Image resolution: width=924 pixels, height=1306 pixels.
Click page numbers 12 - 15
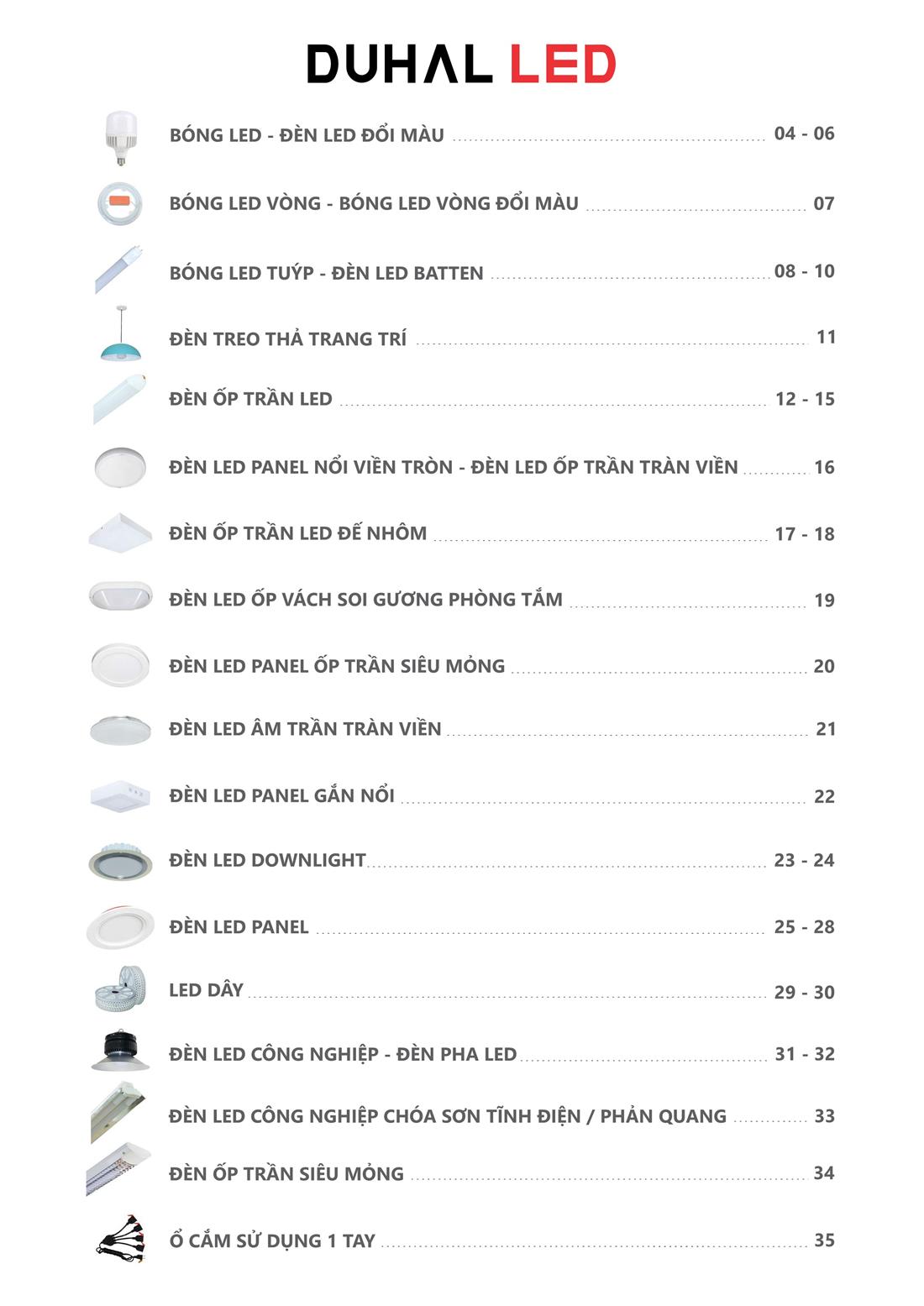tap(805, 399)
